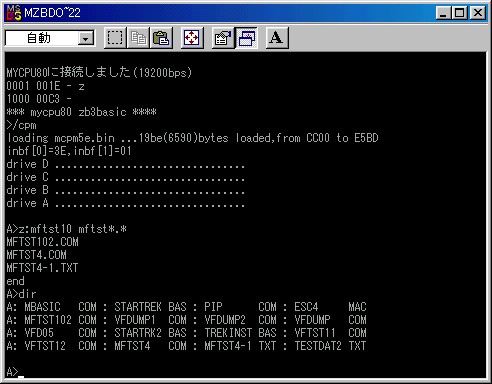The width and height of the screenshot is (492, 384).
Task: Select the Mark selection tool icon
Action: click(x=115, y=38)
